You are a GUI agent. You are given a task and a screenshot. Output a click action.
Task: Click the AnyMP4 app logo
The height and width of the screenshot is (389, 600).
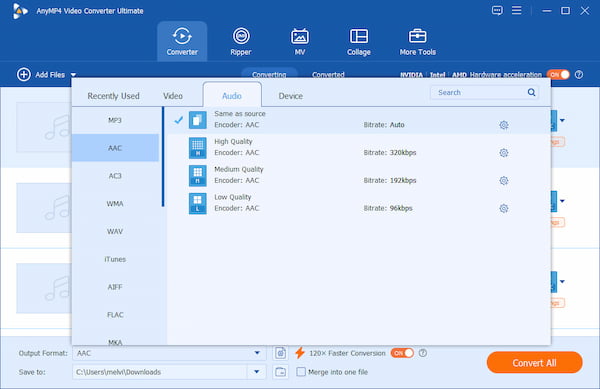[x=20, y=11]
